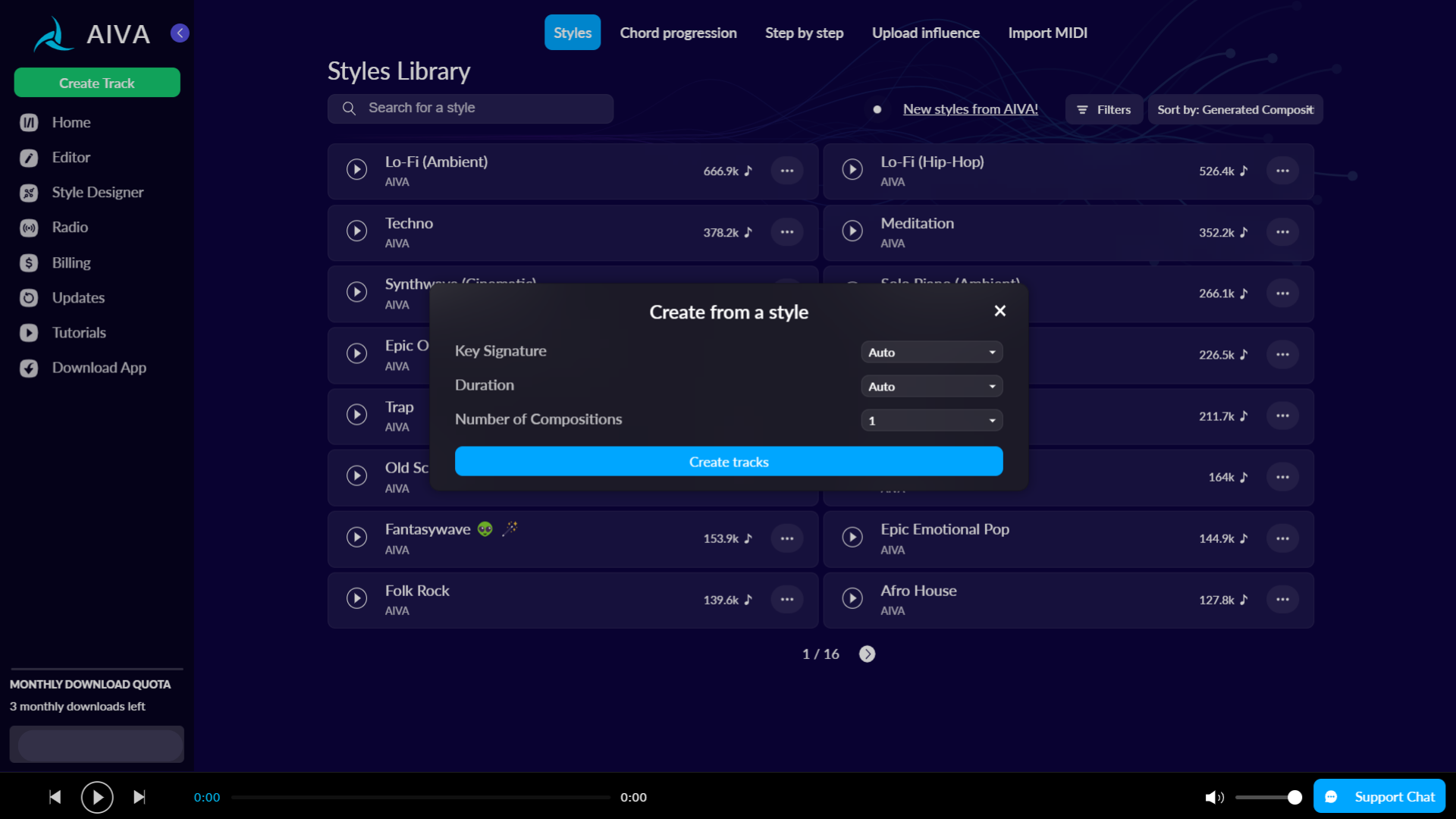Click the Create tracks button

(728, 462)
